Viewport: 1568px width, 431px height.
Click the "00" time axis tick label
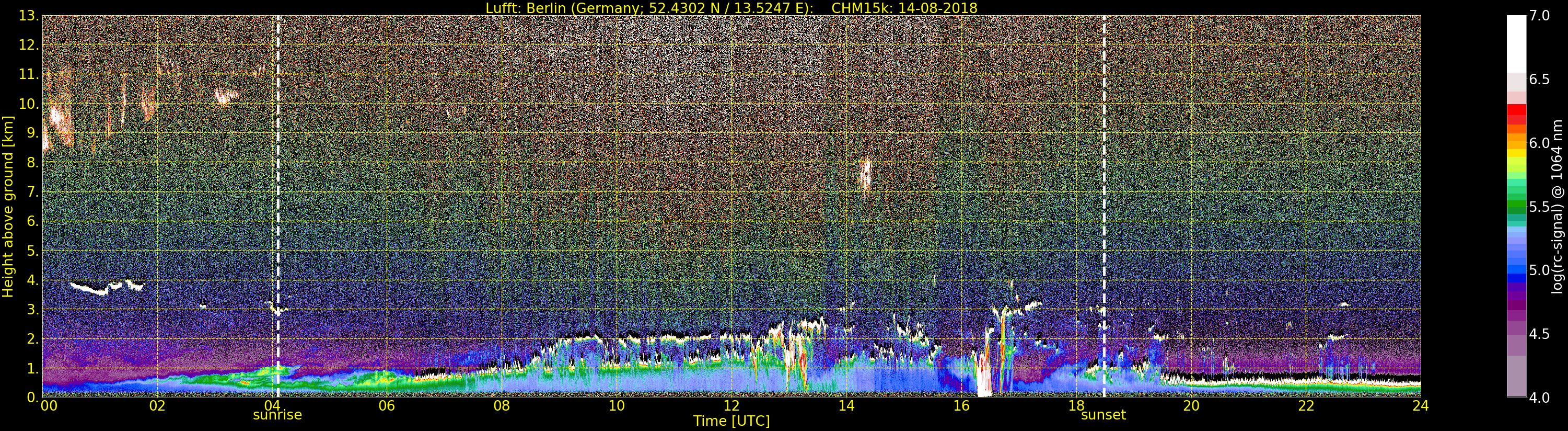pyautogui.click(x=49, y=405)
